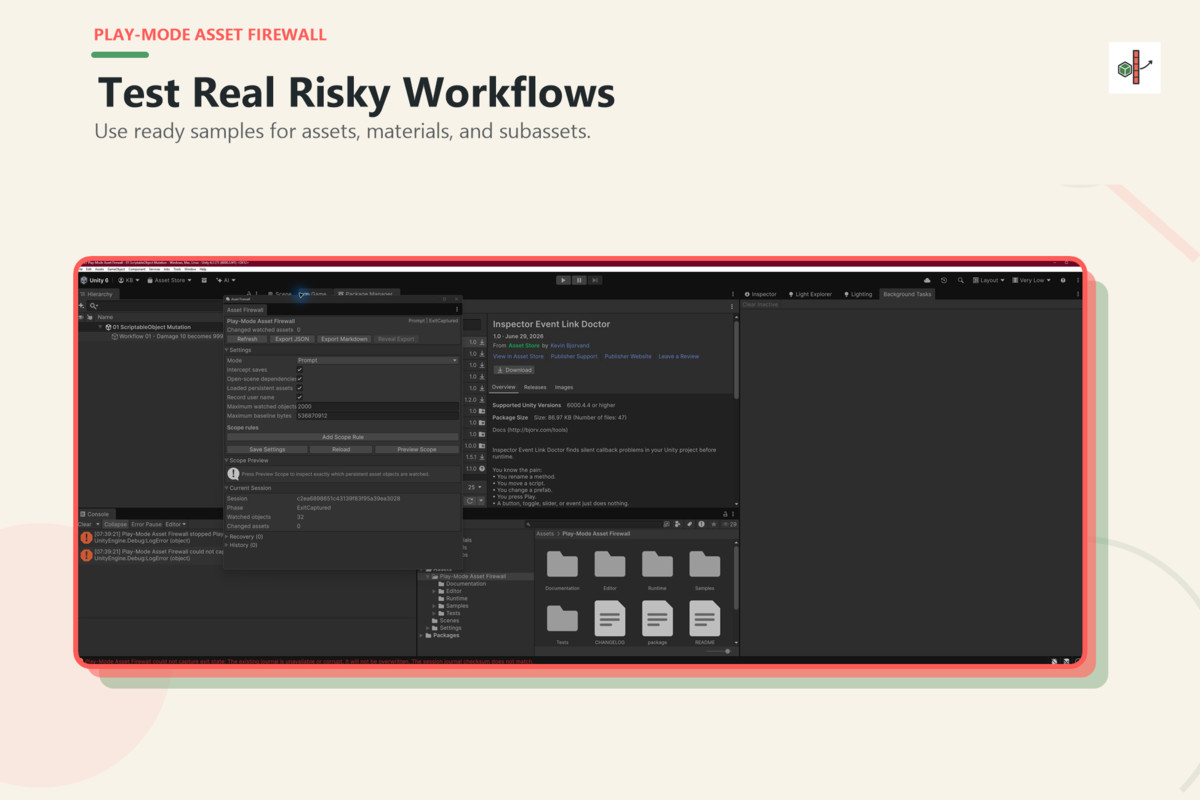Toggle the Open-scene dependencies checkbox
This screenshot has width=1200, height=800.
coord(300,379)
